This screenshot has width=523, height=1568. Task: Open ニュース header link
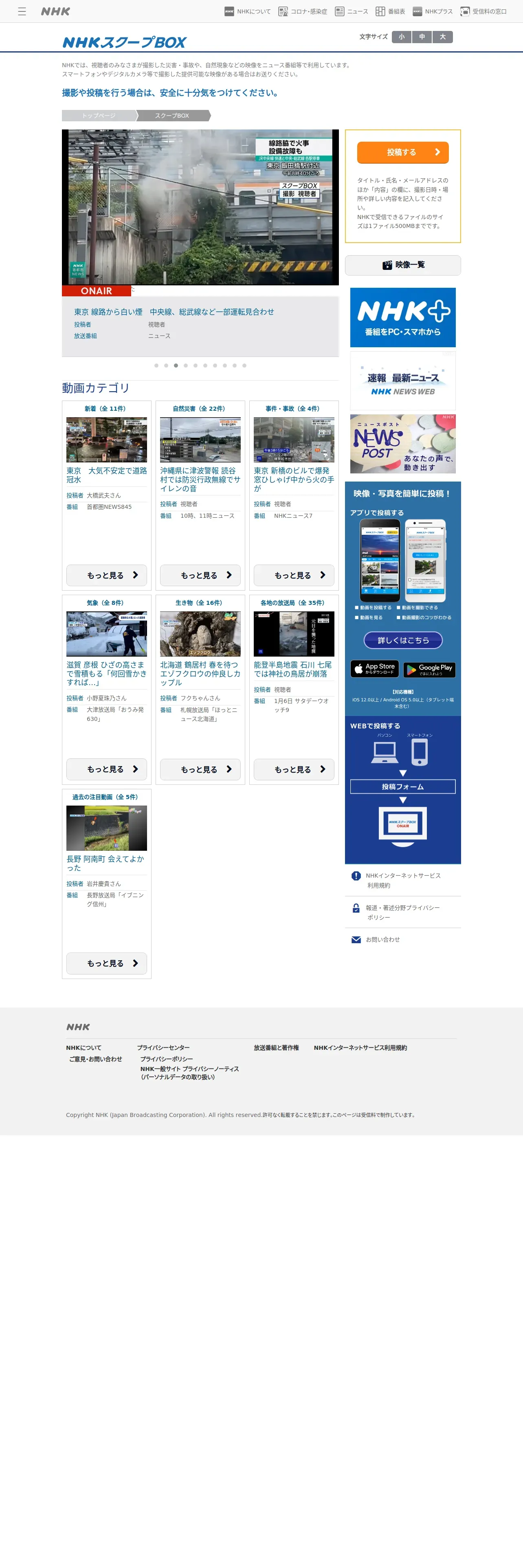[351, 11]
